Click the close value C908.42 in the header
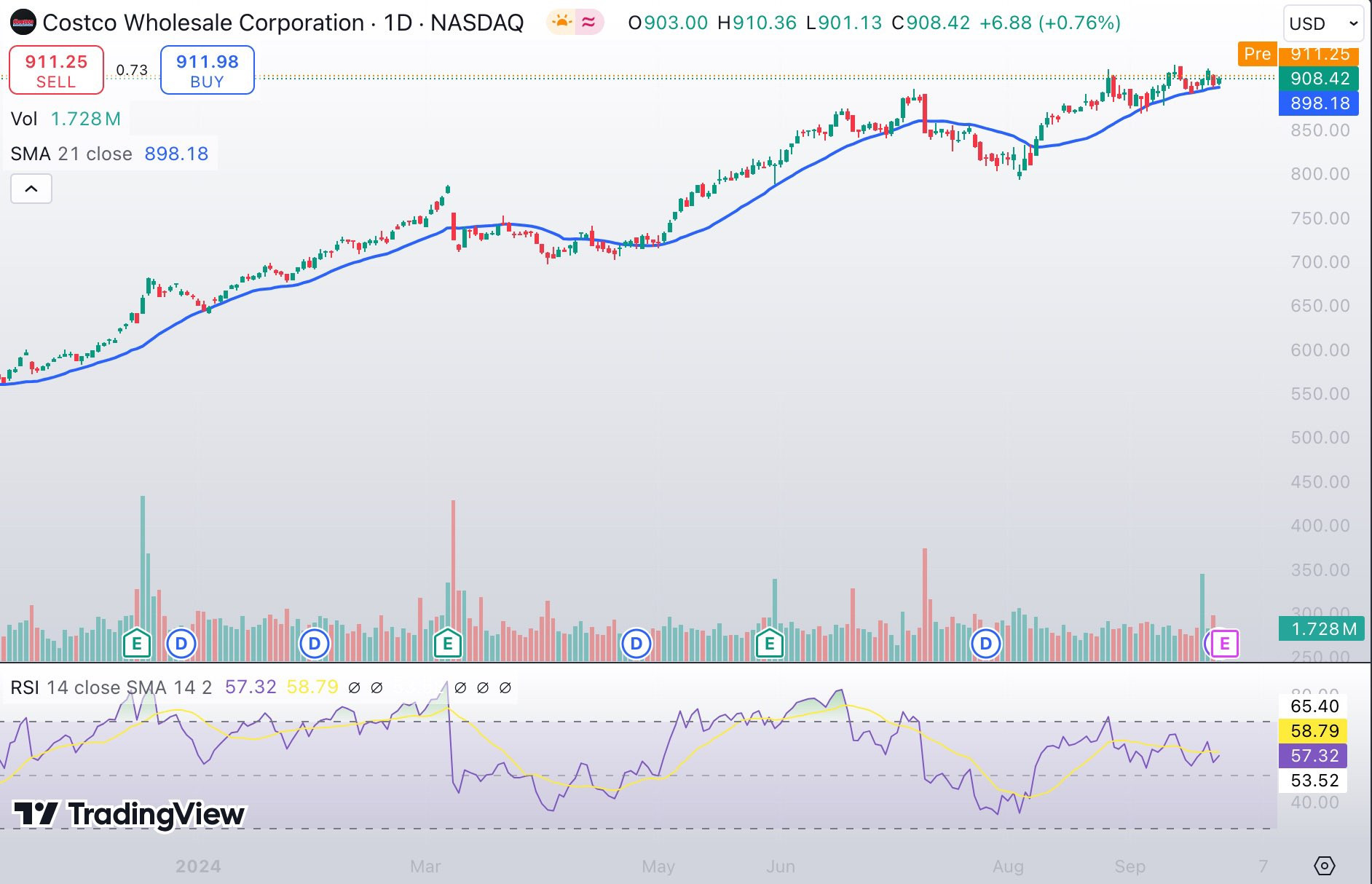The width and height of the screenshot is (1372, 884). point(931,23)
